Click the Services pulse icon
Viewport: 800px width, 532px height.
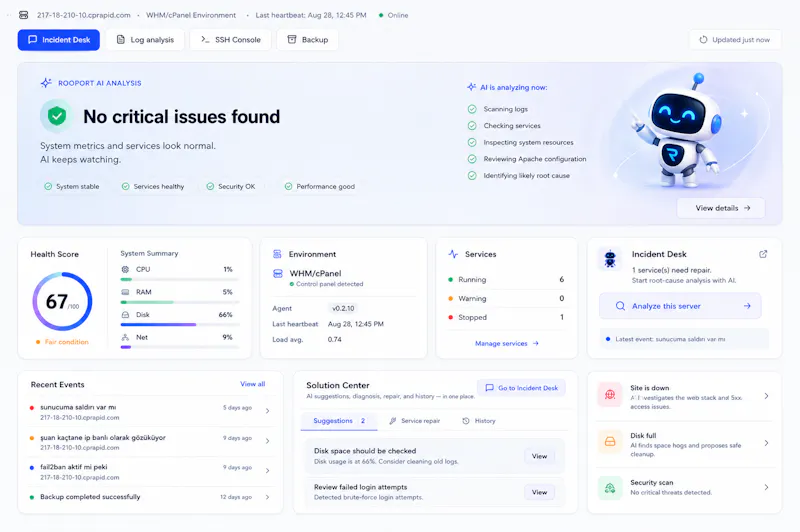[453, 254]
